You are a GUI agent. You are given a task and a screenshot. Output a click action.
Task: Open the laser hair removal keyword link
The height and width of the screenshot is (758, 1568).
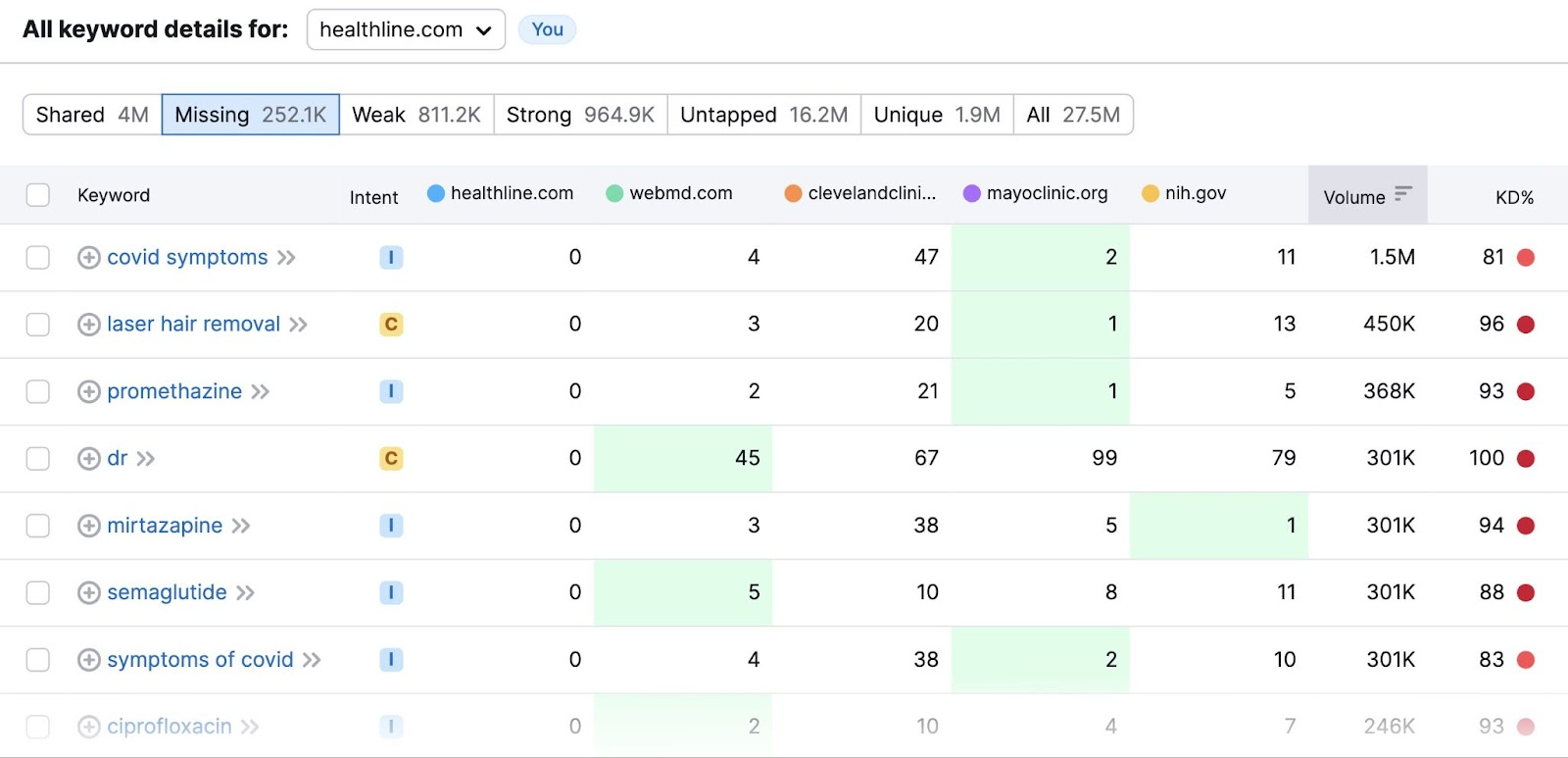coord(194,325)
